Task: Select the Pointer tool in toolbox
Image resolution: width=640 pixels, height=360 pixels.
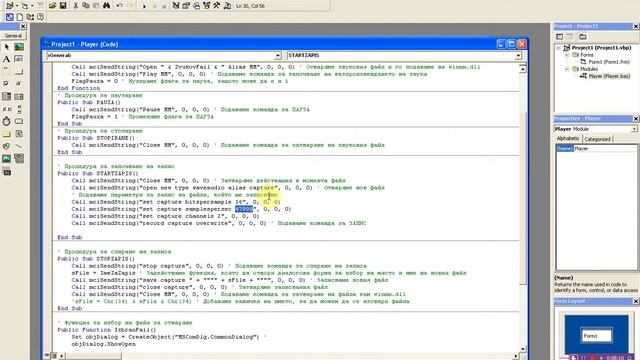Action: [x=7, y=47]
